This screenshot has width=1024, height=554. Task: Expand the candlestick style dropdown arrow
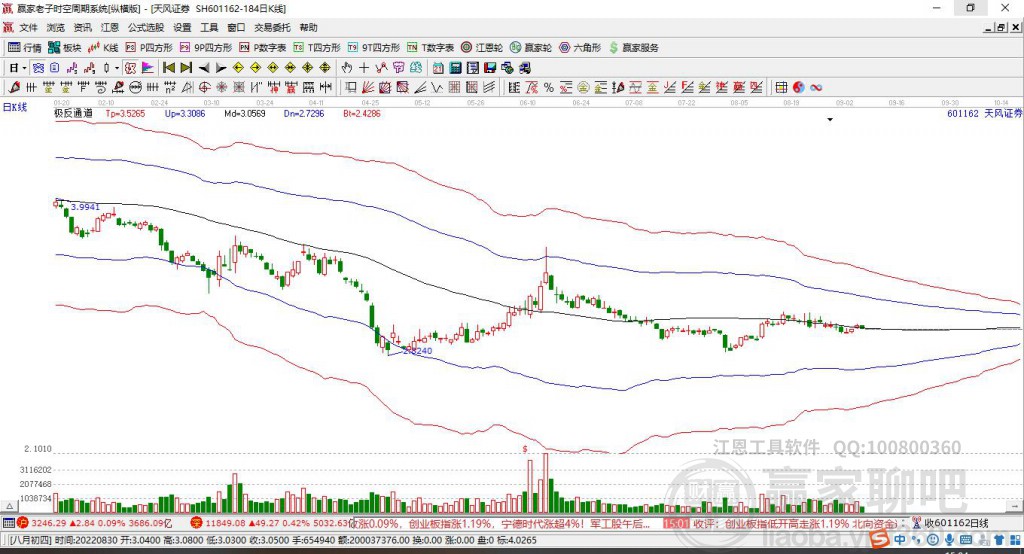pyautogui.click(x=117, y=68)
